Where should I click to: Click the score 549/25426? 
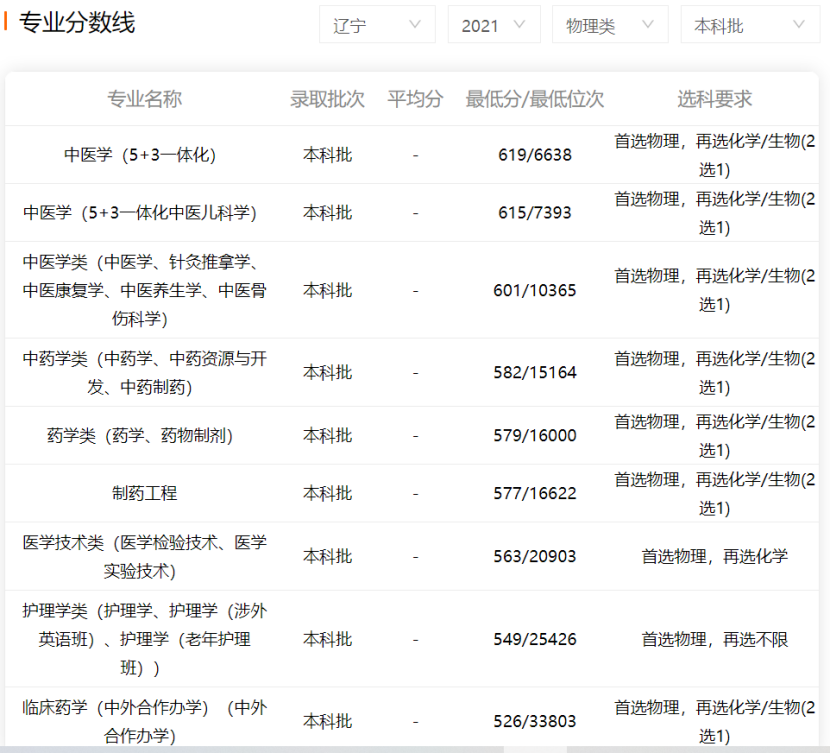(x=535, y=639)
